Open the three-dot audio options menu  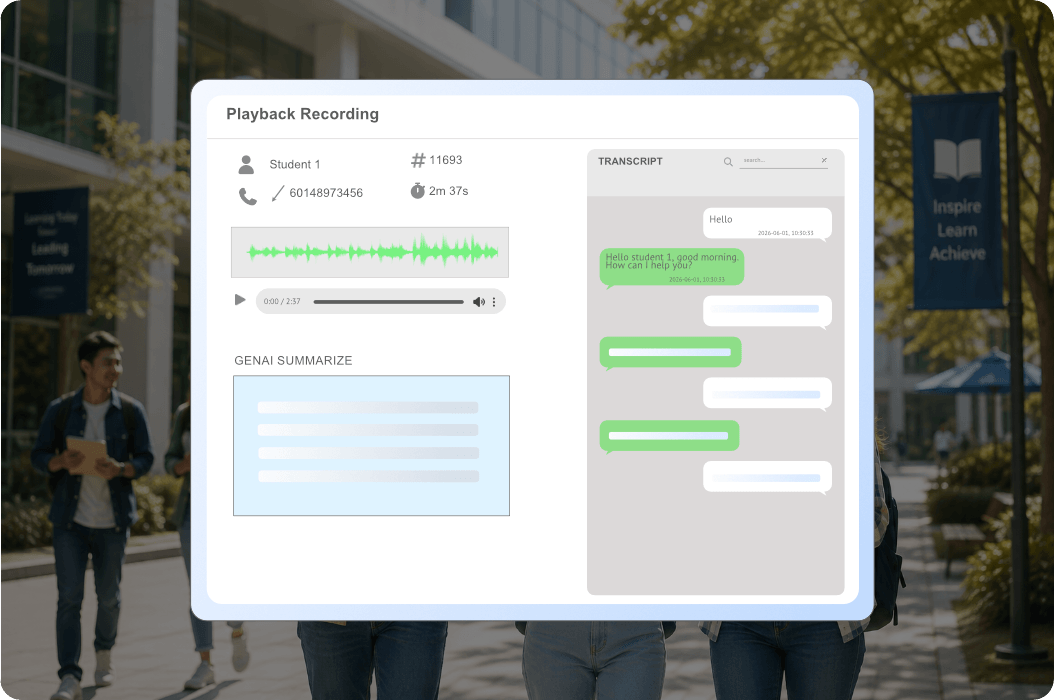click(x=494, y=302)
